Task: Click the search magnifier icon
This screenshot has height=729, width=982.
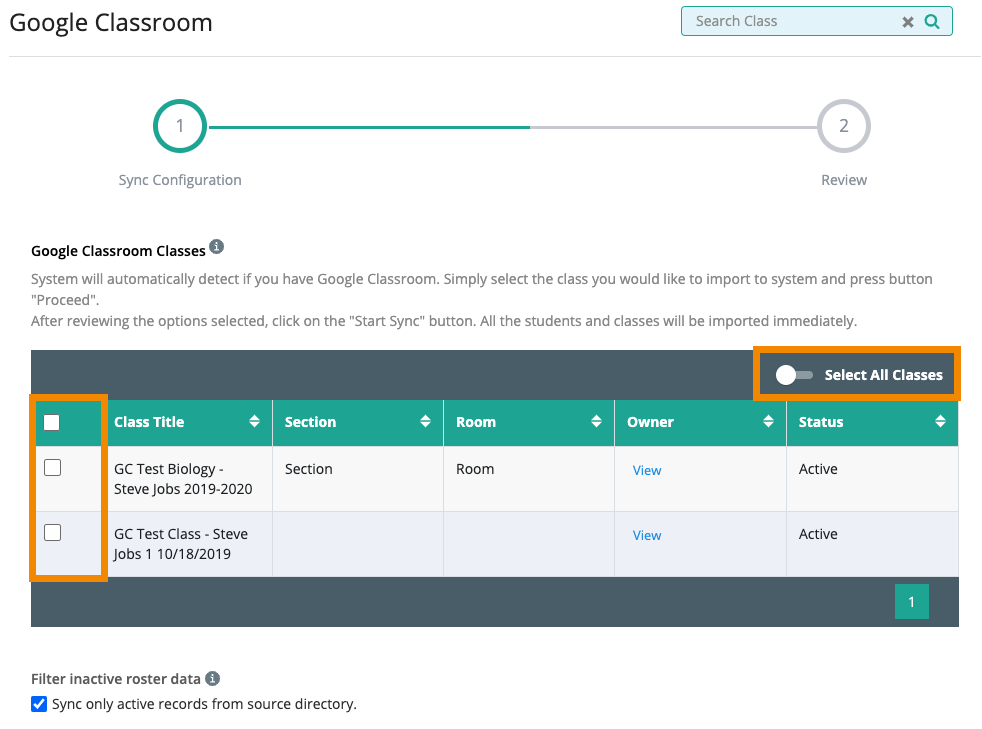Action: tap(932, 21)
